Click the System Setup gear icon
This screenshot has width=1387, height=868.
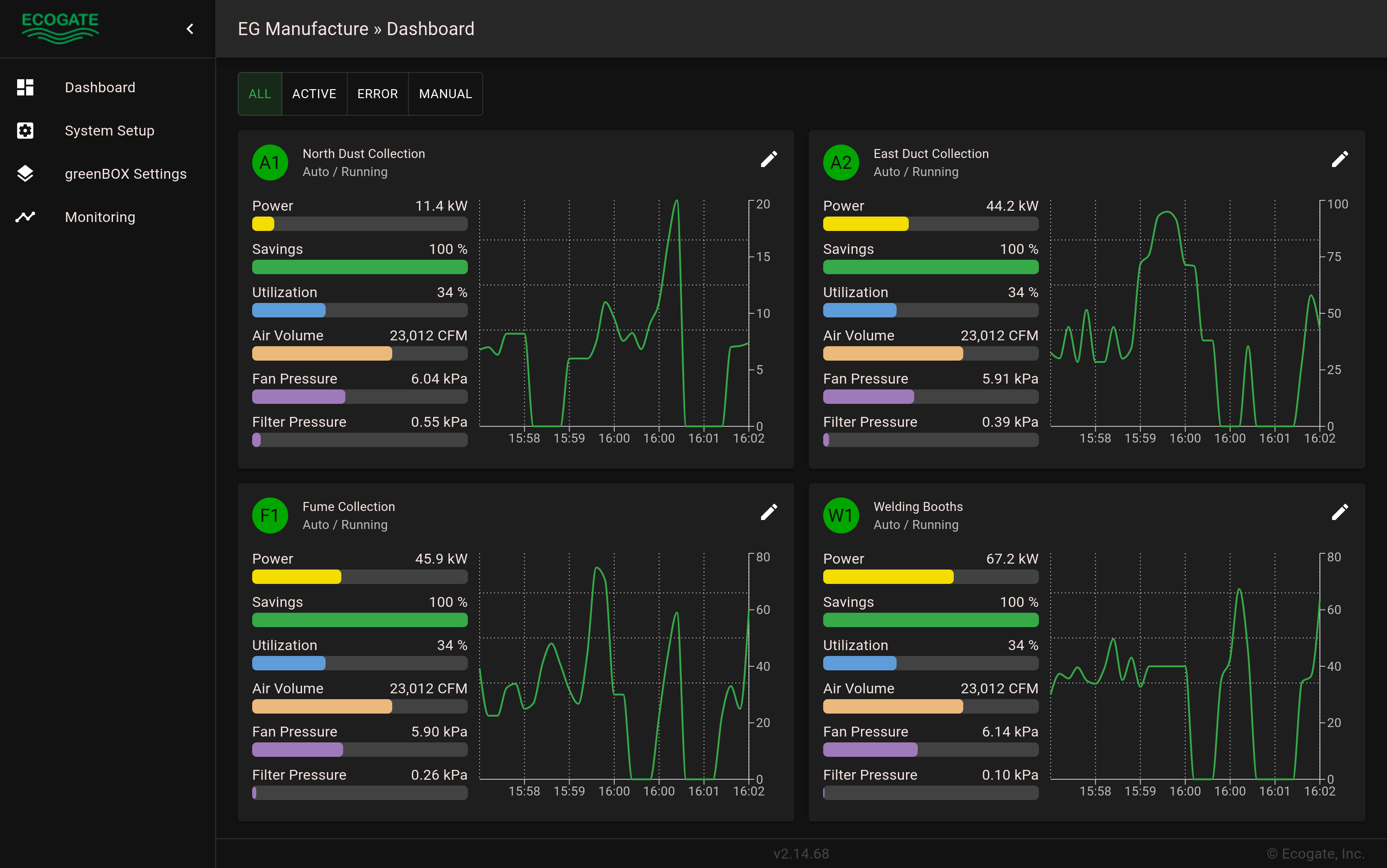25,130
